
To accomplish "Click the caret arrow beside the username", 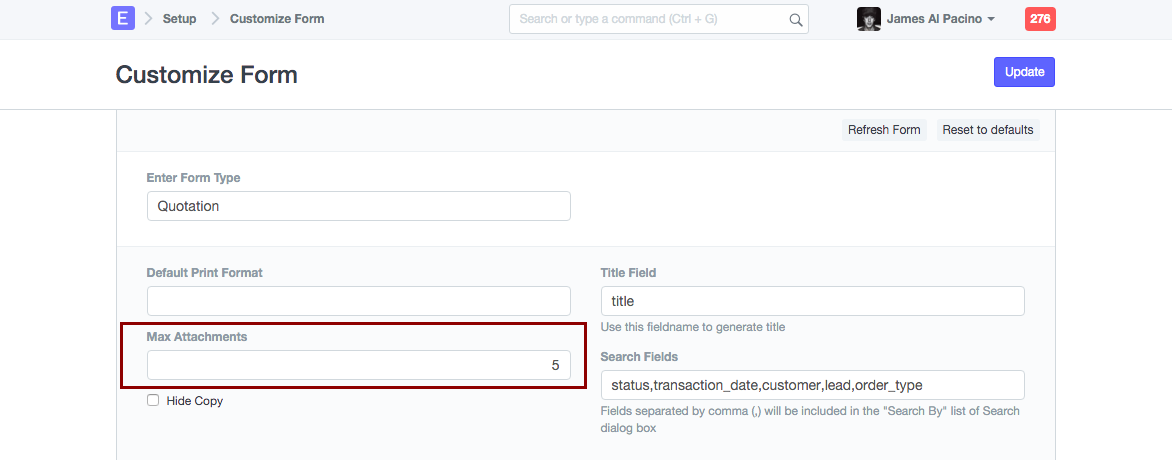I will tap(991, 20).
